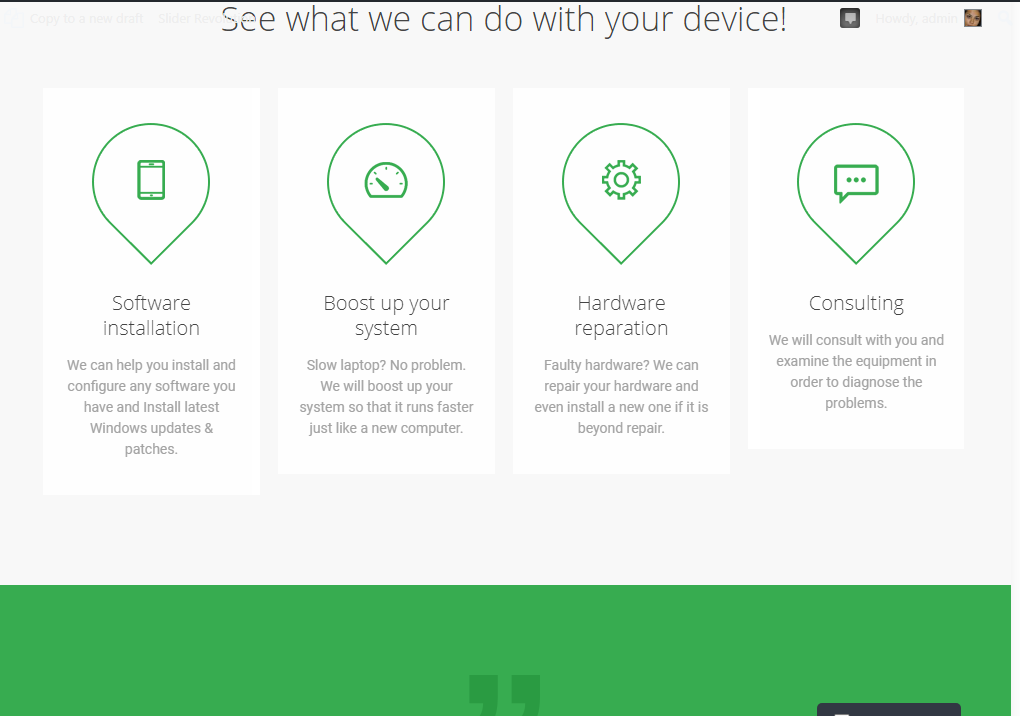Open the comments notification icon in the admin bar
This screenshot has width=1020, height=716.
(x=850, y=18)
